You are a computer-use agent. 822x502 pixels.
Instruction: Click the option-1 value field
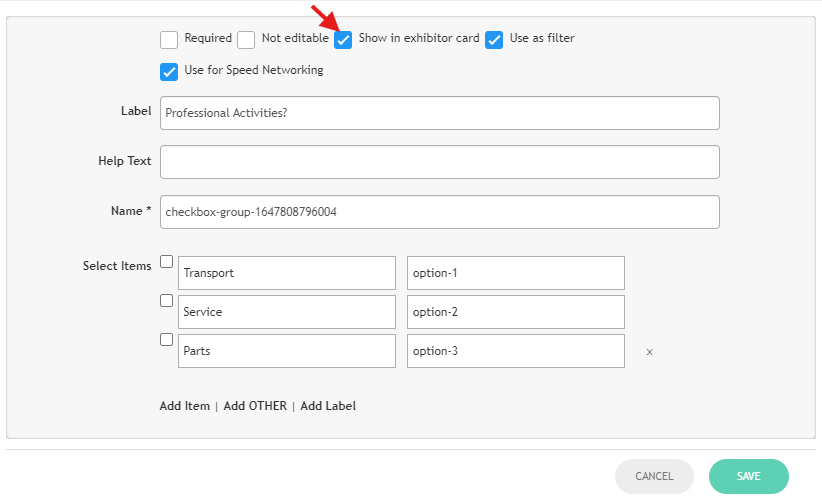pyautogui.click(x=515, y=273)
